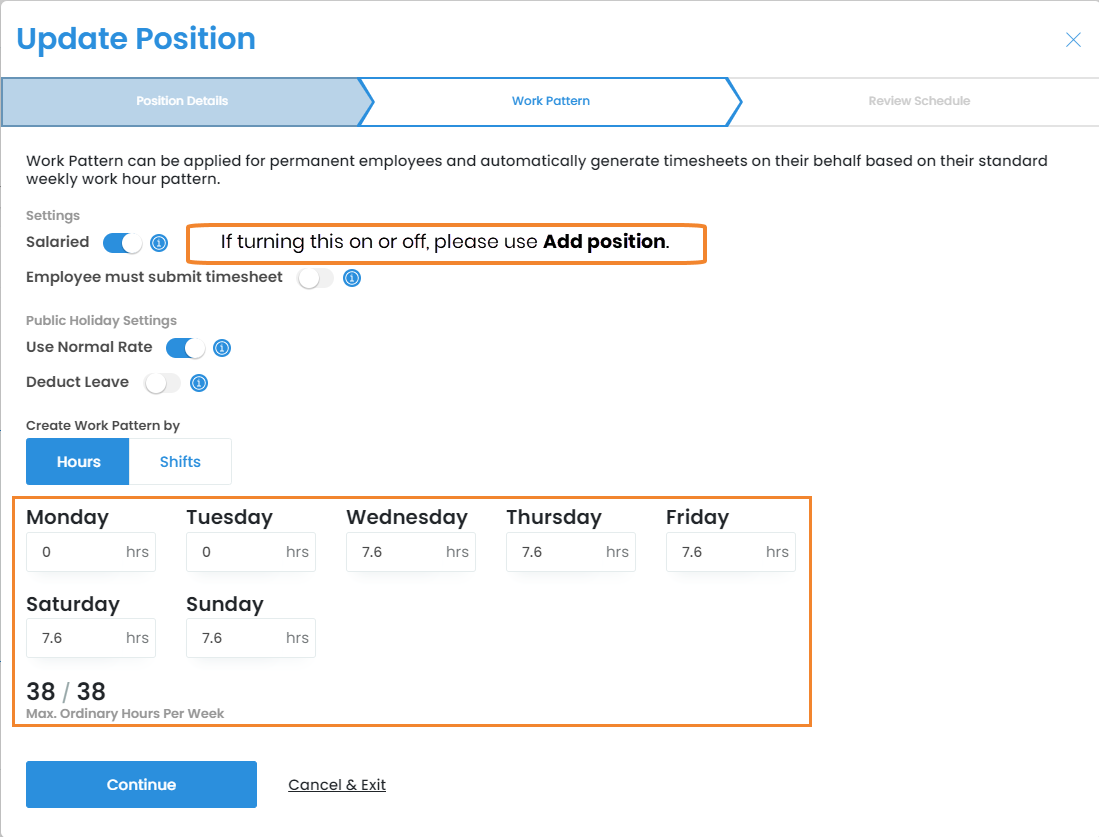Viewport: 1099px width, 837px height.
Task: Click info icon beside Employee must submit timesheet
Action: [352, 278]
